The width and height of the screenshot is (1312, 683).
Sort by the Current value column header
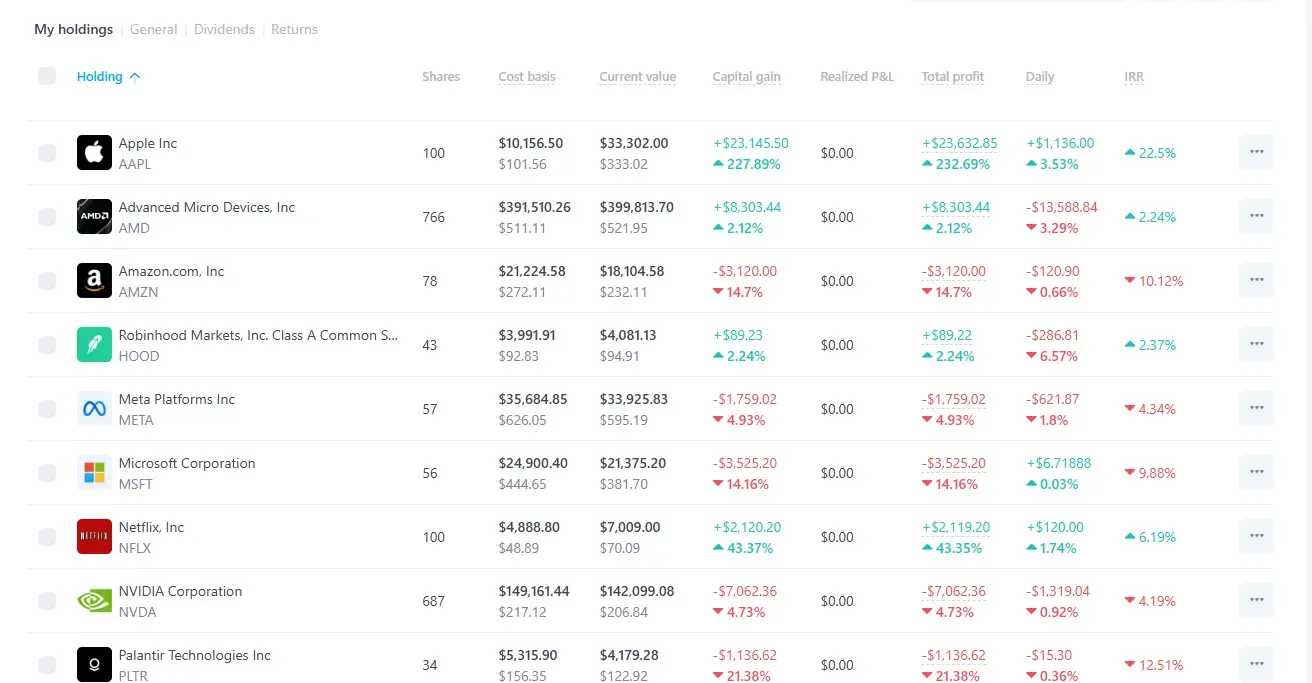click(638, 77)
